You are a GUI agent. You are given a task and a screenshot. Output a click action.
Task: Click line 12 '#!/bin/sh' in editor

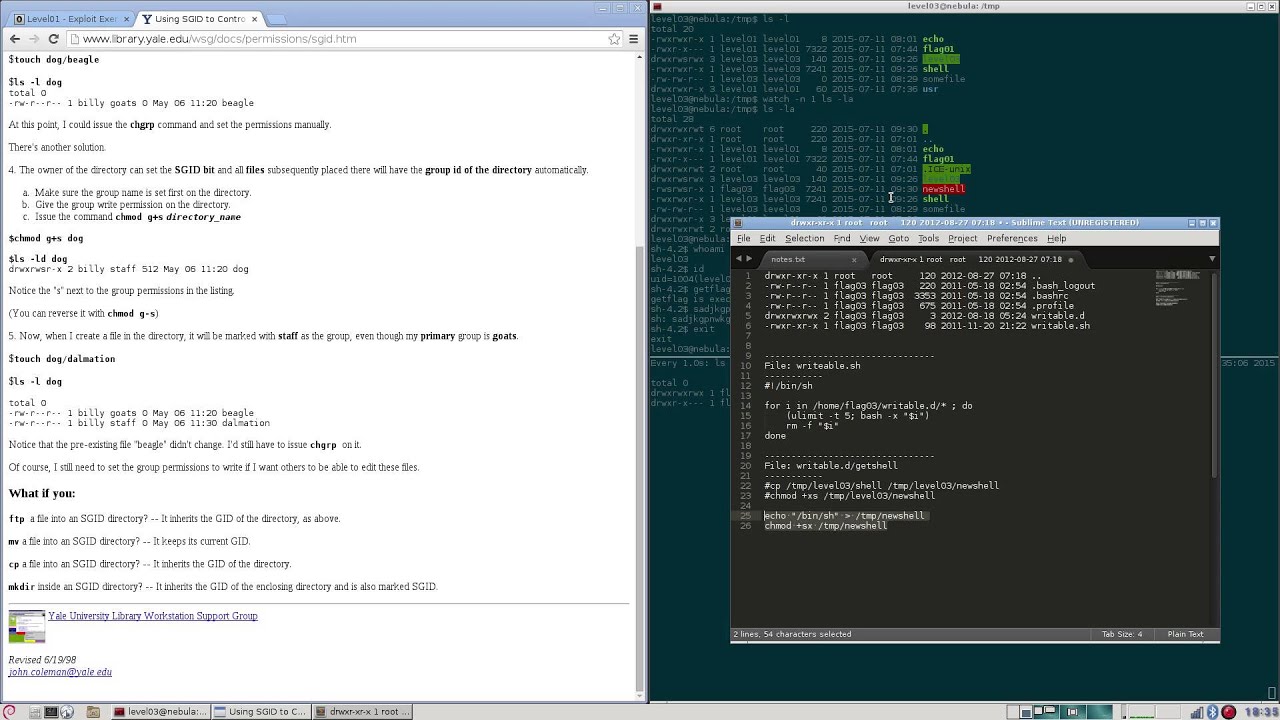(x=788, y=386)
